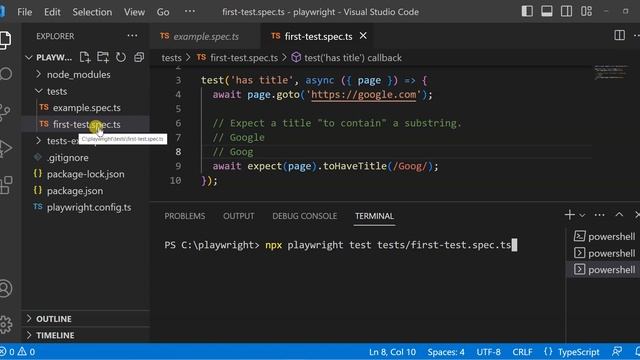Image resolution: width=640 pixels, height=360 pixels.
Task: Click the tests breadcrumb segment
Action: click(171, 58)
